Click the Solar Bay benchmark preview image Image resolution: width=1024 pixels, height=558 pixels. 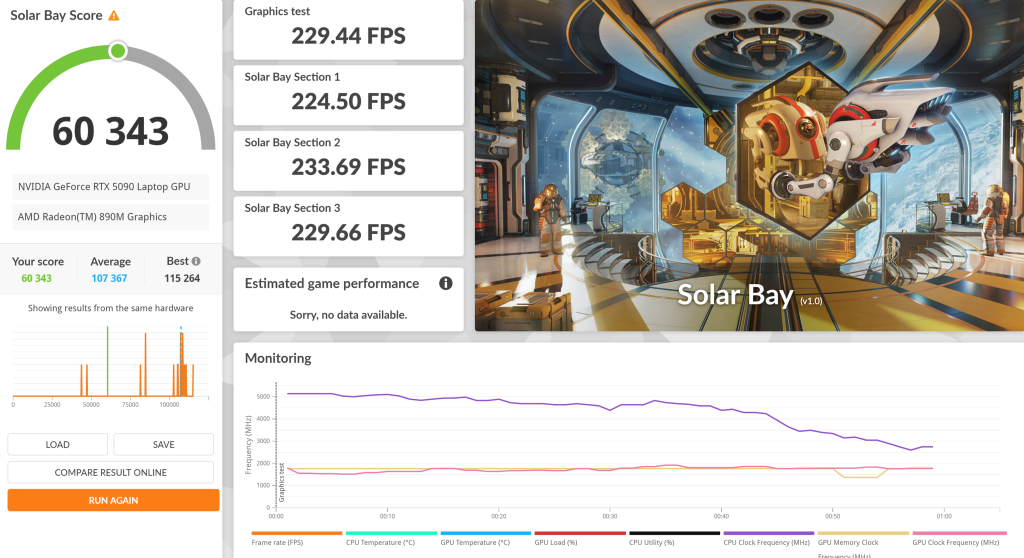(x=749, y=165)
